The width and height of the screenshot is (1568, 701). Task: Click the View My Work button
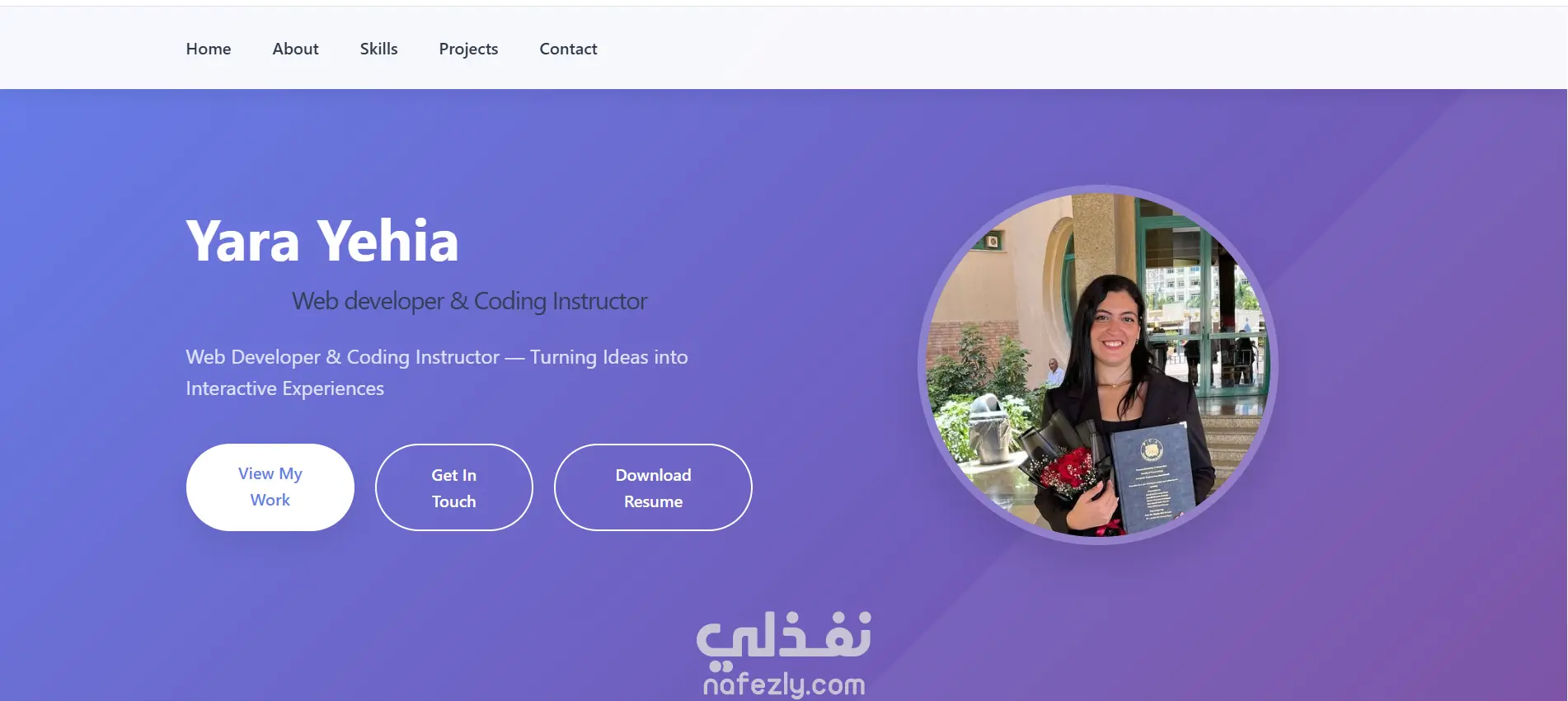point(270,487)
